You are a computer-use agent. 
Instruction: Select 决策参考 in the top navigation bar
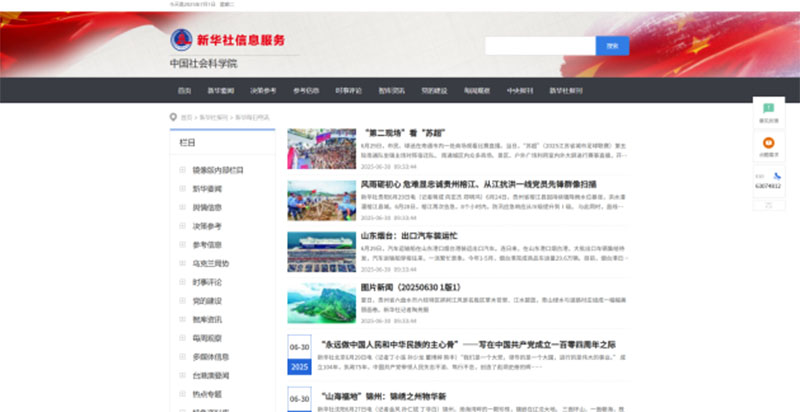point(263,91)
